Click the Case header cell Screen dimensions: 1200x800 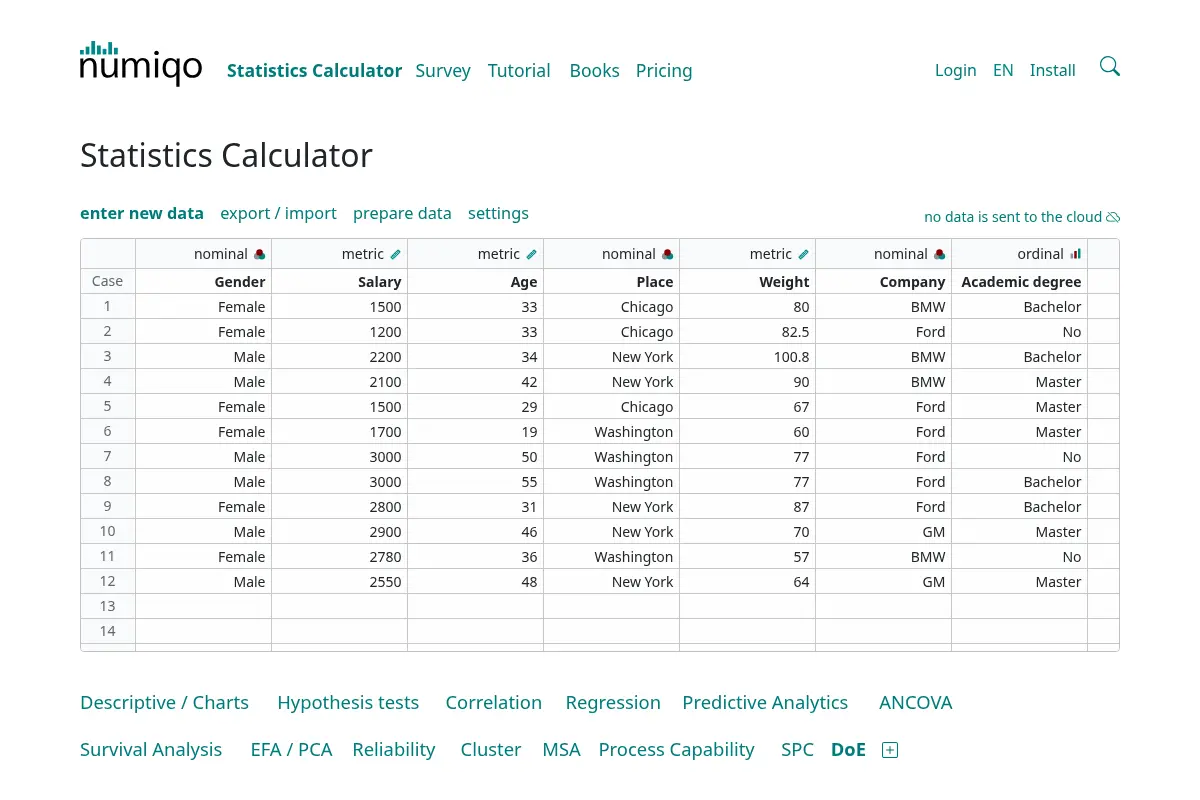[x=108, y=282]
